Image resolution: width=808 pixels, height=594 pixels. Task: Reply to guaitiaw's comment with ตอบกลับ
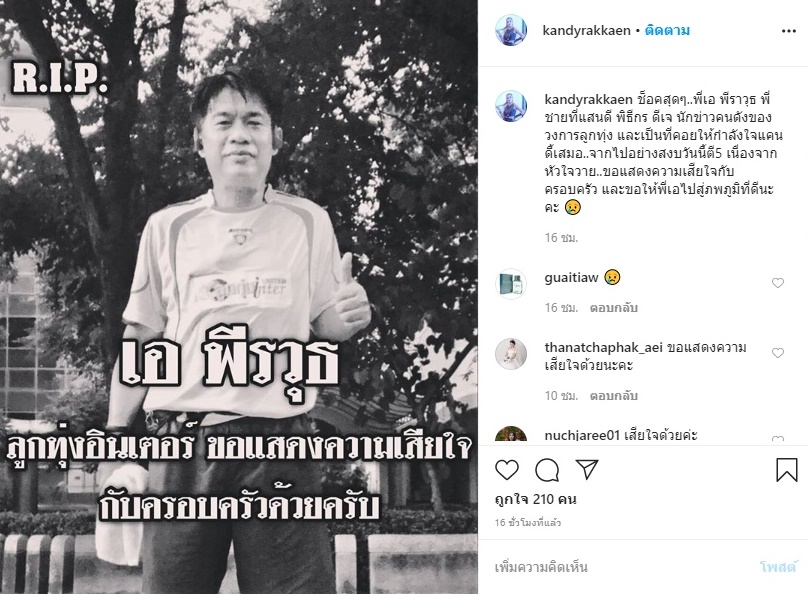pos(614,308)
